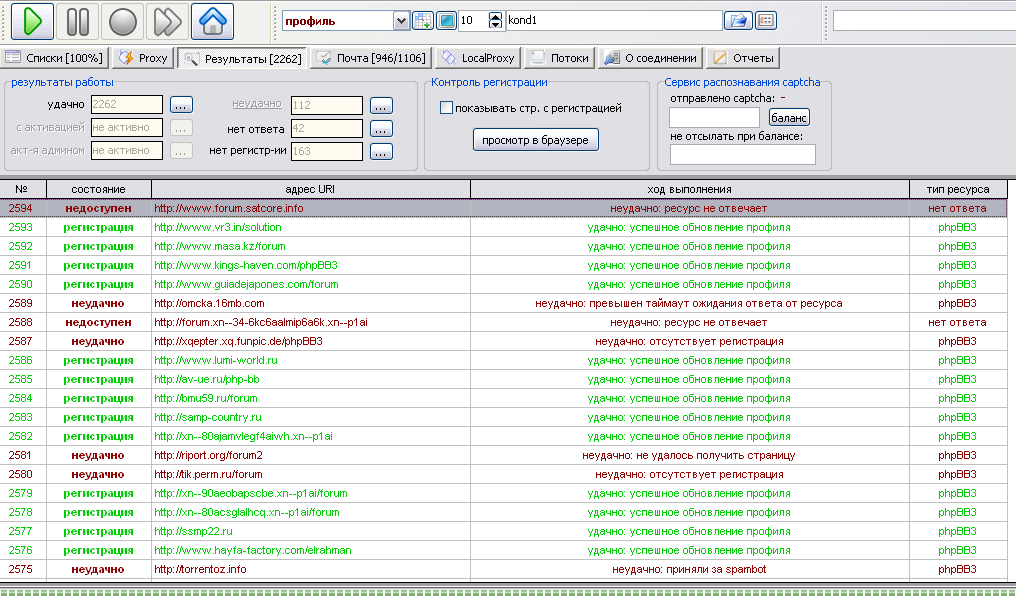
Task: Click the ssmp22.ru address
Action: pyautogui.click(x=193, y=531)
